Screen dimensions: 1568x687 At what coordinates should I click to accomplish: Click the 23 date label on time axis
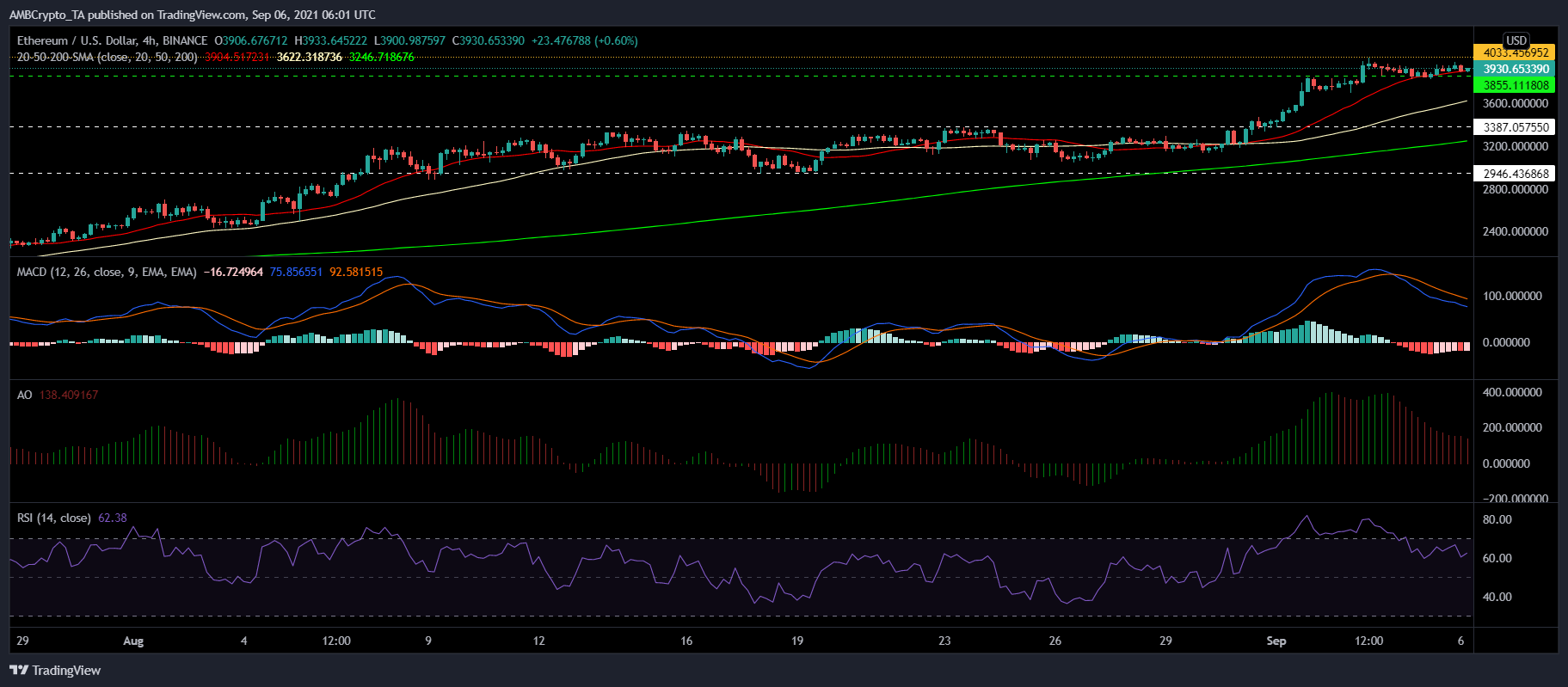[944, 641]
